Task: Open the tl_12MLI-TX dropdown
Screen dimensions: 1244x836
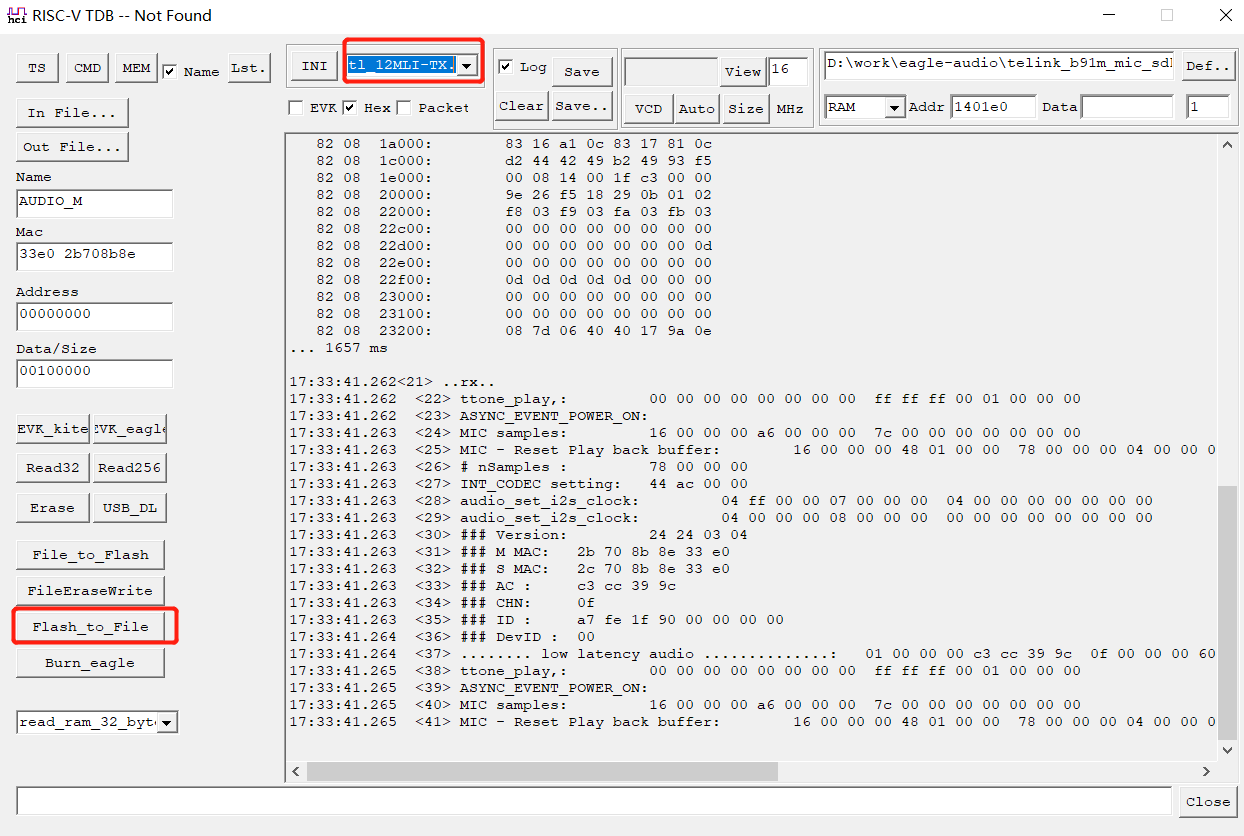Action: click(467, 63)
